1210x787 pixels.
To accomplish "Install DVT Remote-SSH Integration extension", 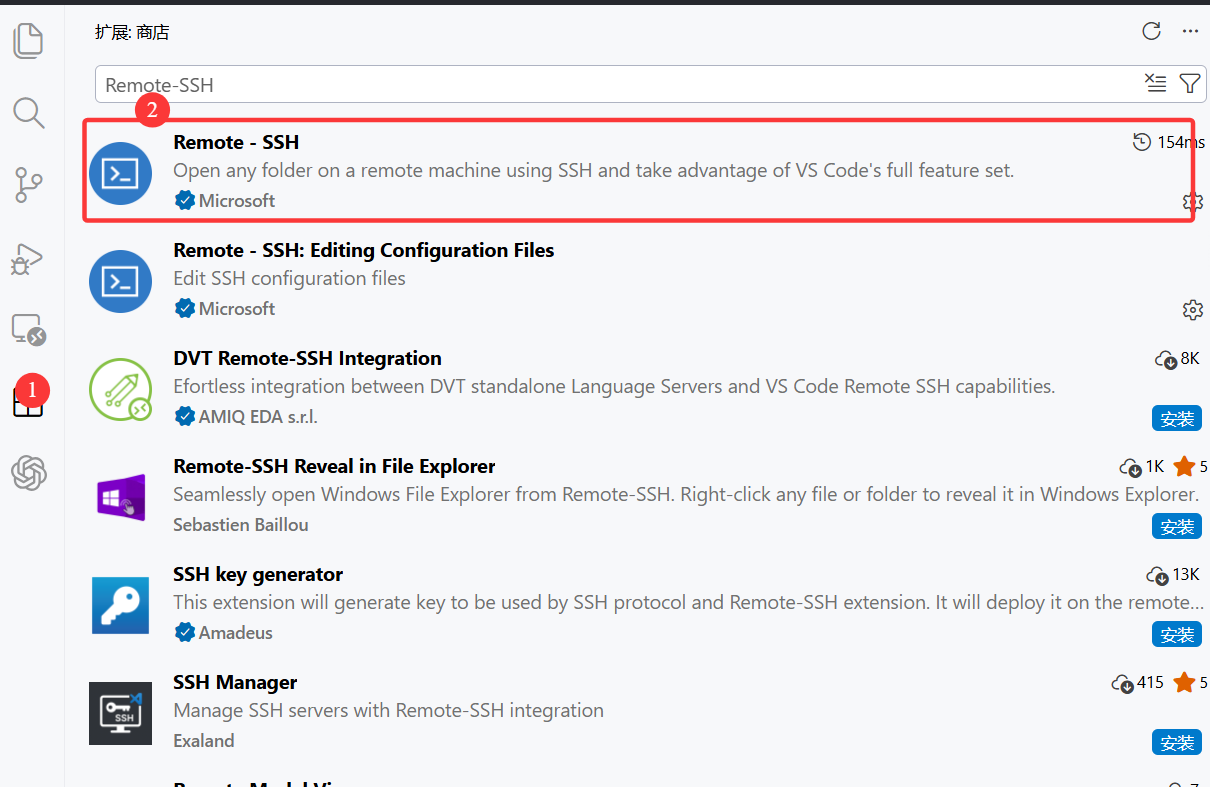I will (x=1177, y=418).
